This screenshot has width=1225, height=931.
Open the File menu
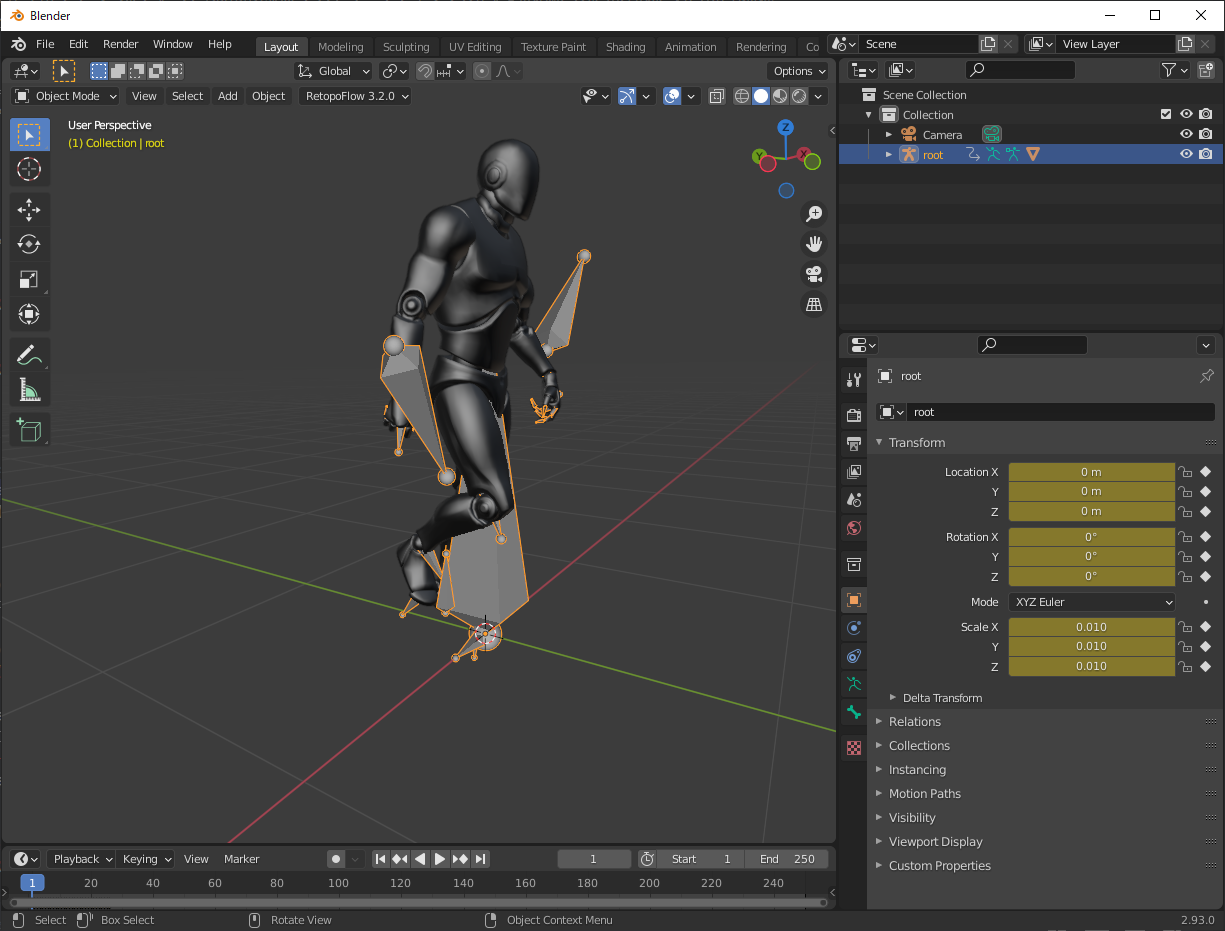[45, 44]
